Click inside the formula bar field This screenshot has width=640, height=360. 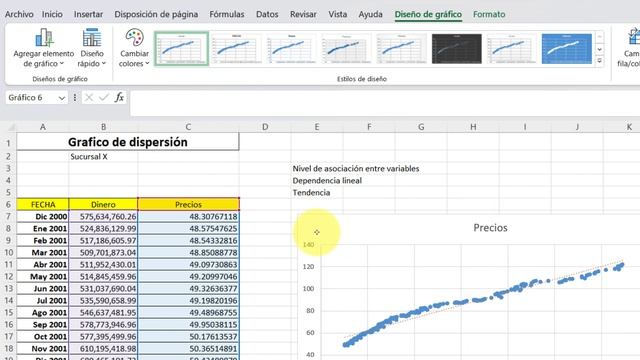click(385, 104)
